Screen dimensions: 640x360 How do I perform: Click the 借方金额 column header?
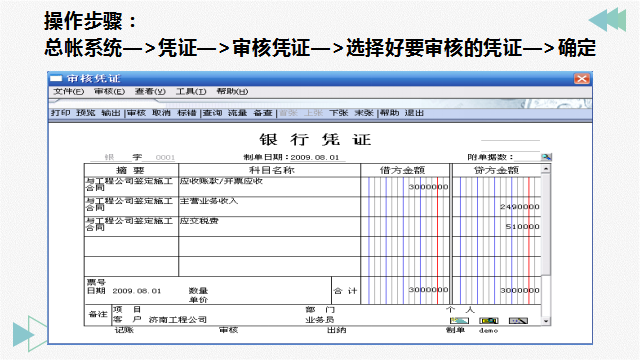point(405,170)
